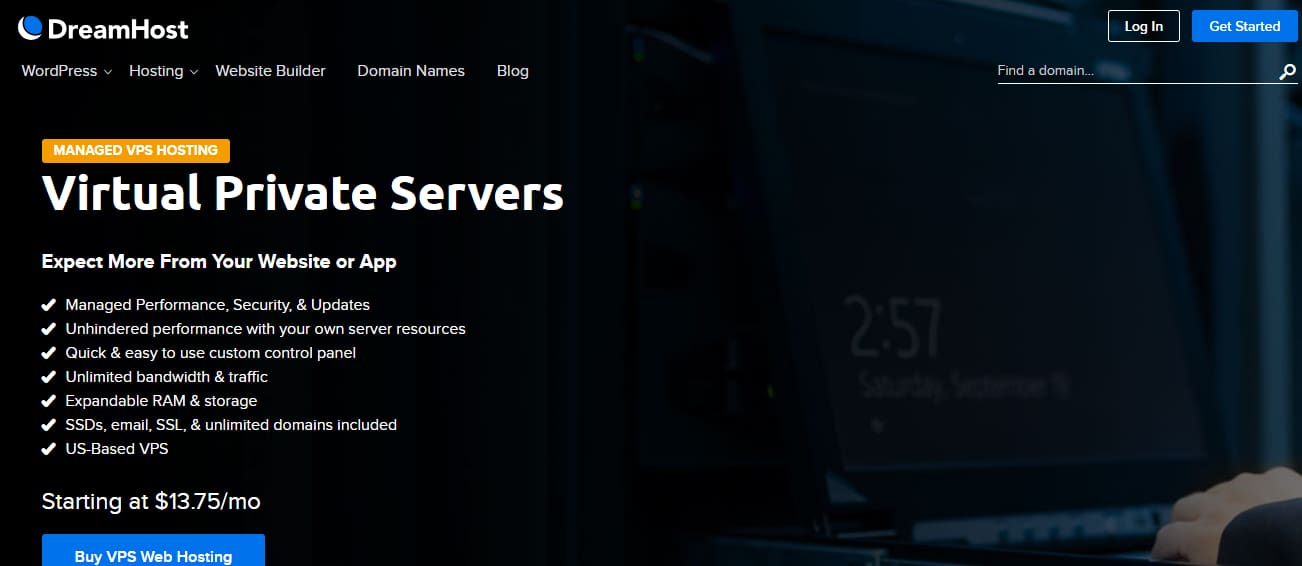Expand the Hosting menu chevron
The height and width of the screenshot is (566, 1302).
194,72
